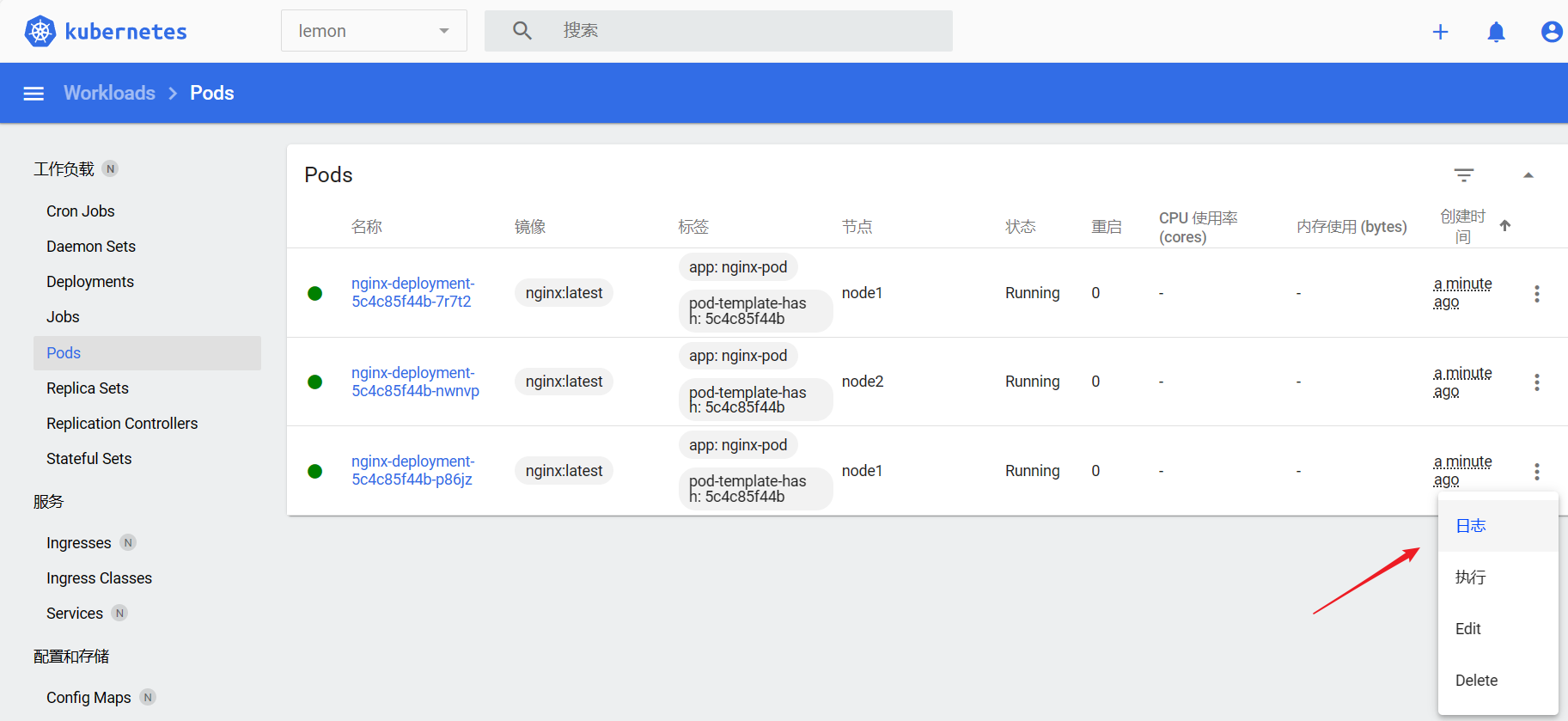Image resolution: width=1568 pixels, height=721 pixels.
Task: Choose 执行 in the context menu
Action: coord(1471,577)
